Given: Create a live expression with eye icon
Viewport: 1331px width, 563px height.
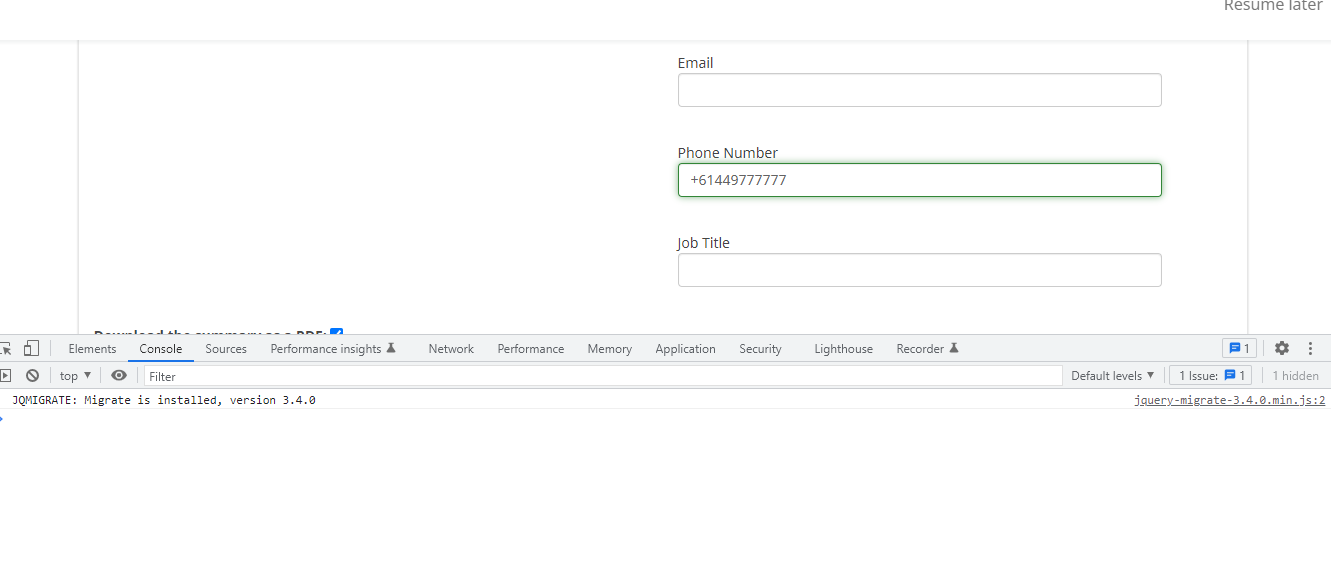Looking at the screenshot, I should tap(119, 376).
